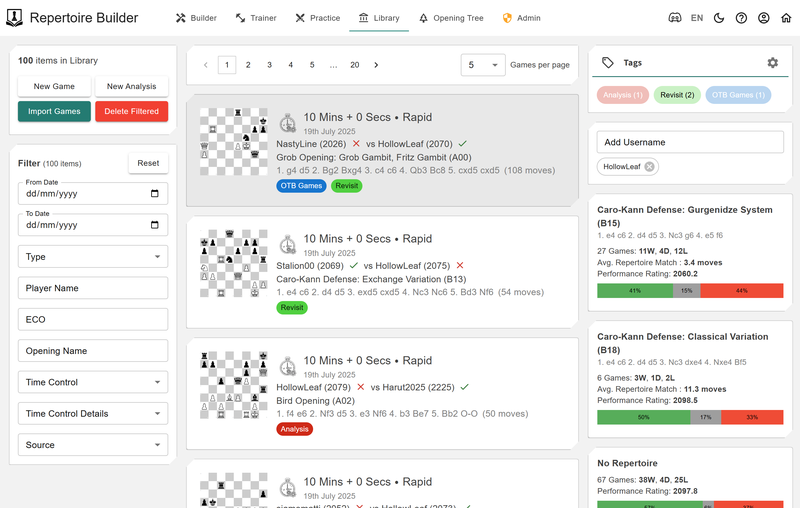
Task: Toggle dark mode with moon icon
Action: pos(719,18)
